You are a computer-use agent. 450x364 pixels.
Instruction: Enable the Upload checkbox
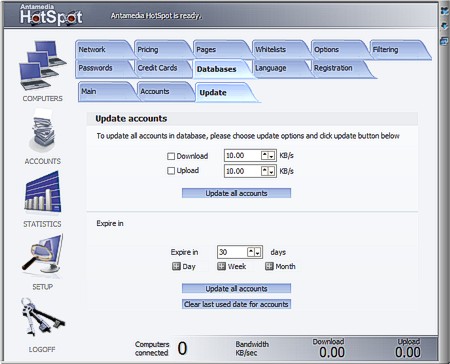pos(171,171)
